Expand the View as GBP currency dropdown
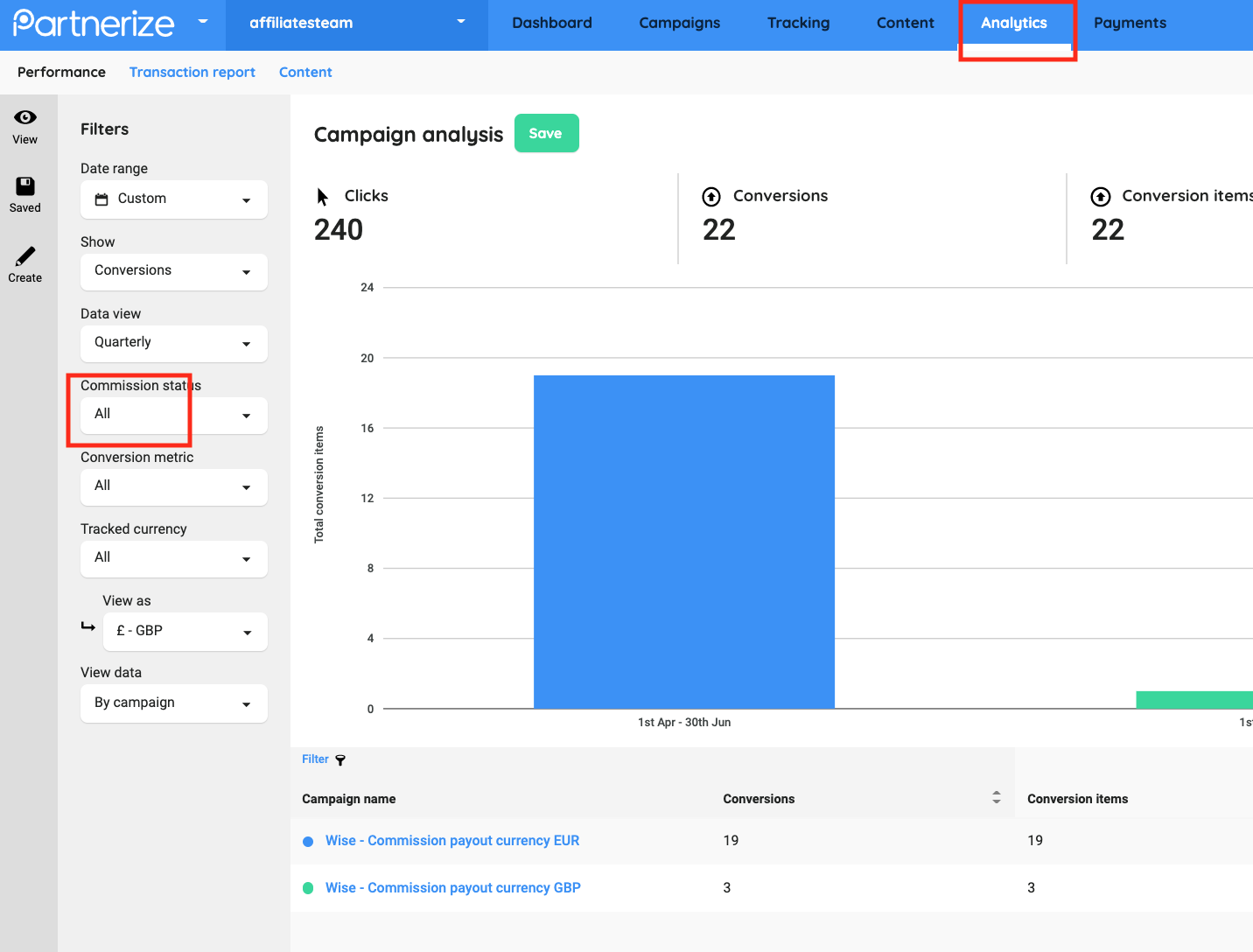Viewport: 1253px width, 952px height. point(185,632)
